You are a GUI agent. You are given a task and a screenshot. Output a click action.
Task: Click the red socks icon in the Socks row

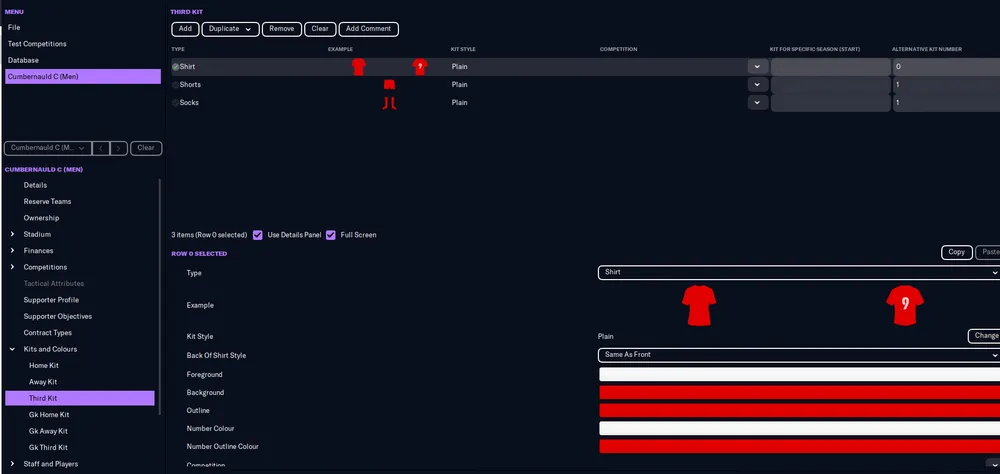pos(389,103)
